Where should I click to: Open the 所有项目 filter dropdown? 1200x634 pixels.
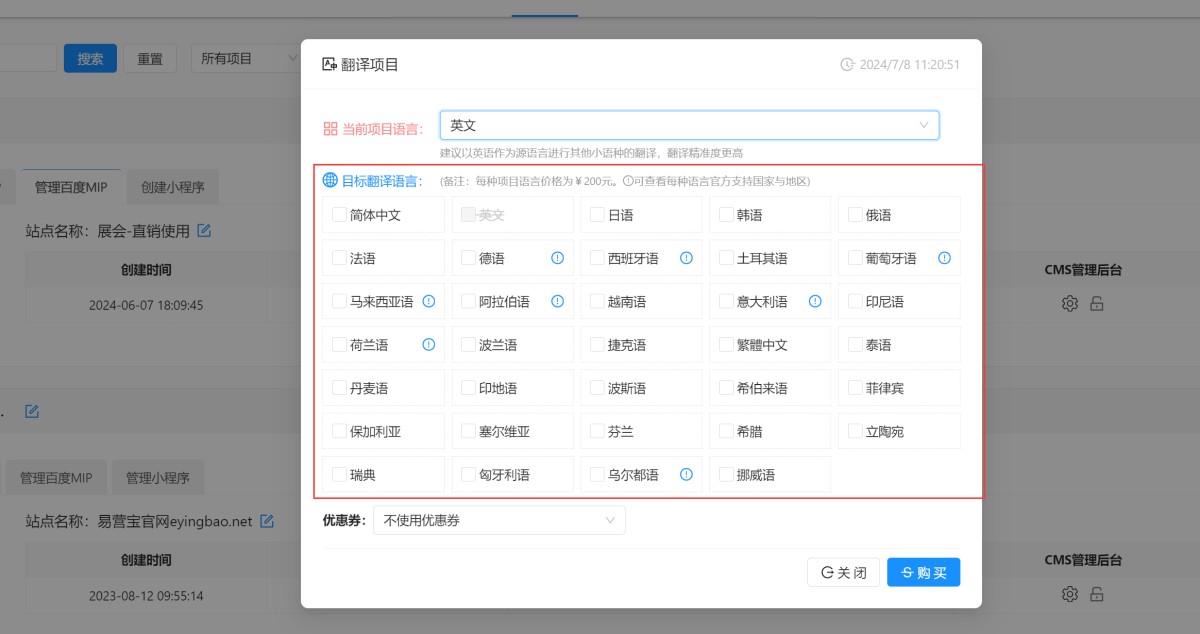pos(247,59)
